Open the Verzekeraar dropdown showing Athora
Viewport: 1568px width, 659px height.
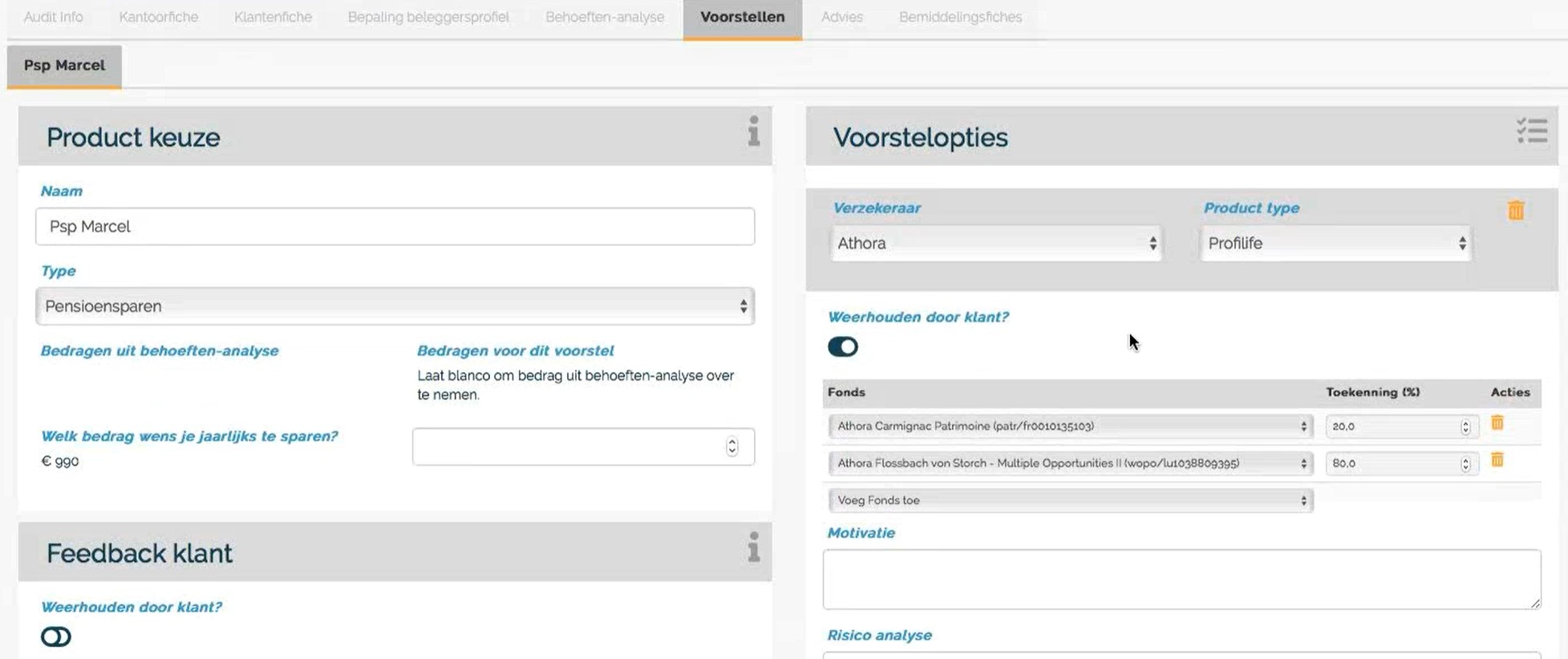(995, 243)
